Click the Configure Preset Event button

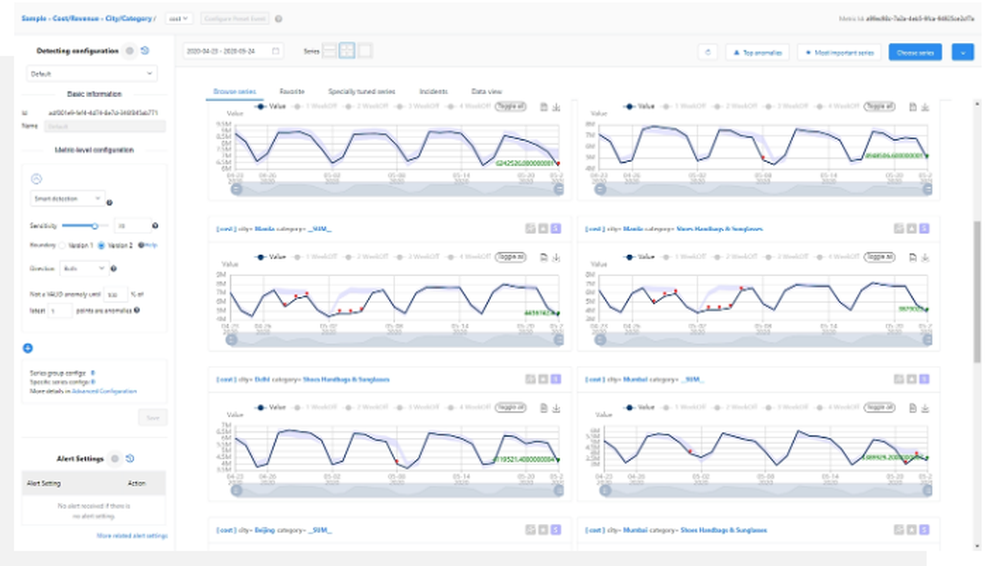(x=235, y=19)
